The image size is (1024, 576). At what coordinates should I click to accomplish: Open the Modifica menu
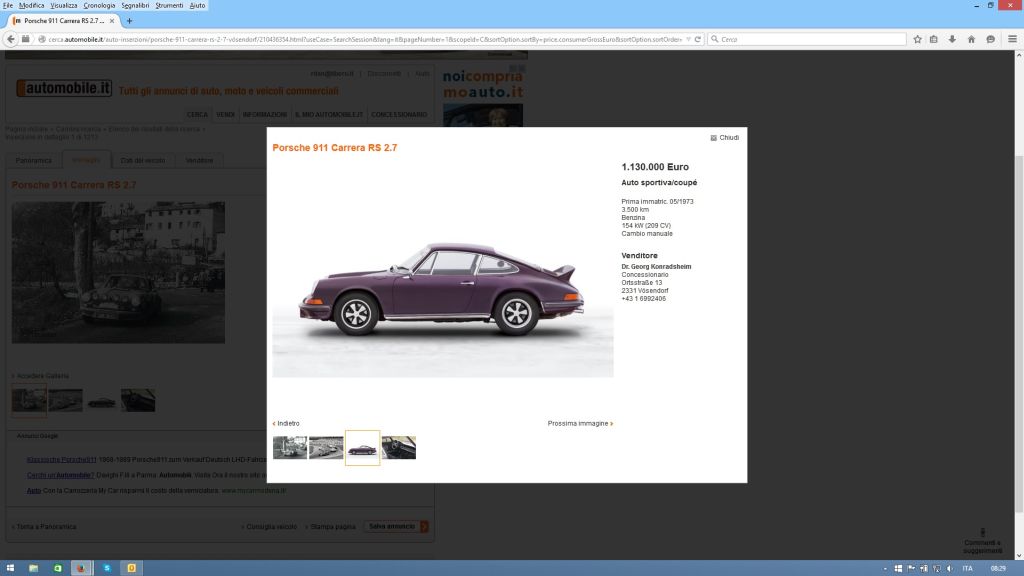point(31,5)
